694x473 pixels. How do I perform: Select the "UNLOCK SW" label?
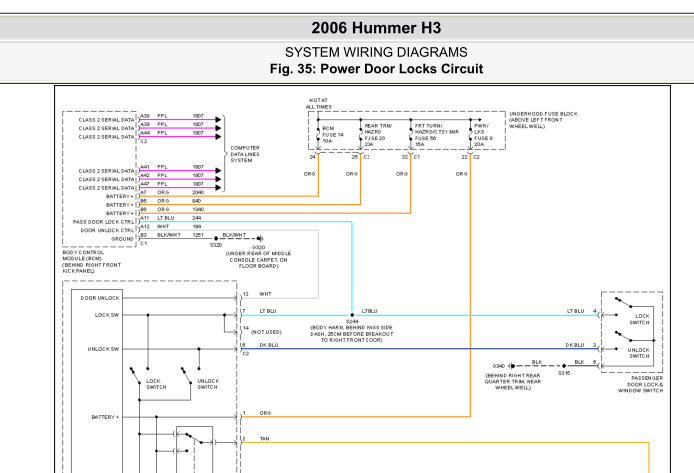pyautogui.click(x=103, y=349)
